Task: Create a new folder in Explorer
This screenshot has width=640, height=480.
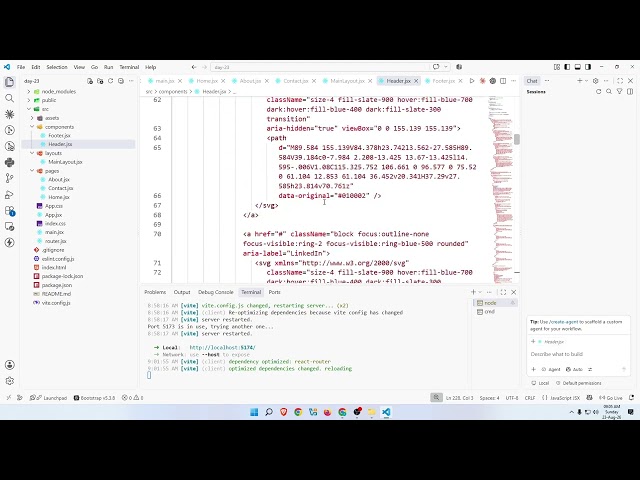Action: pos(100,81)
